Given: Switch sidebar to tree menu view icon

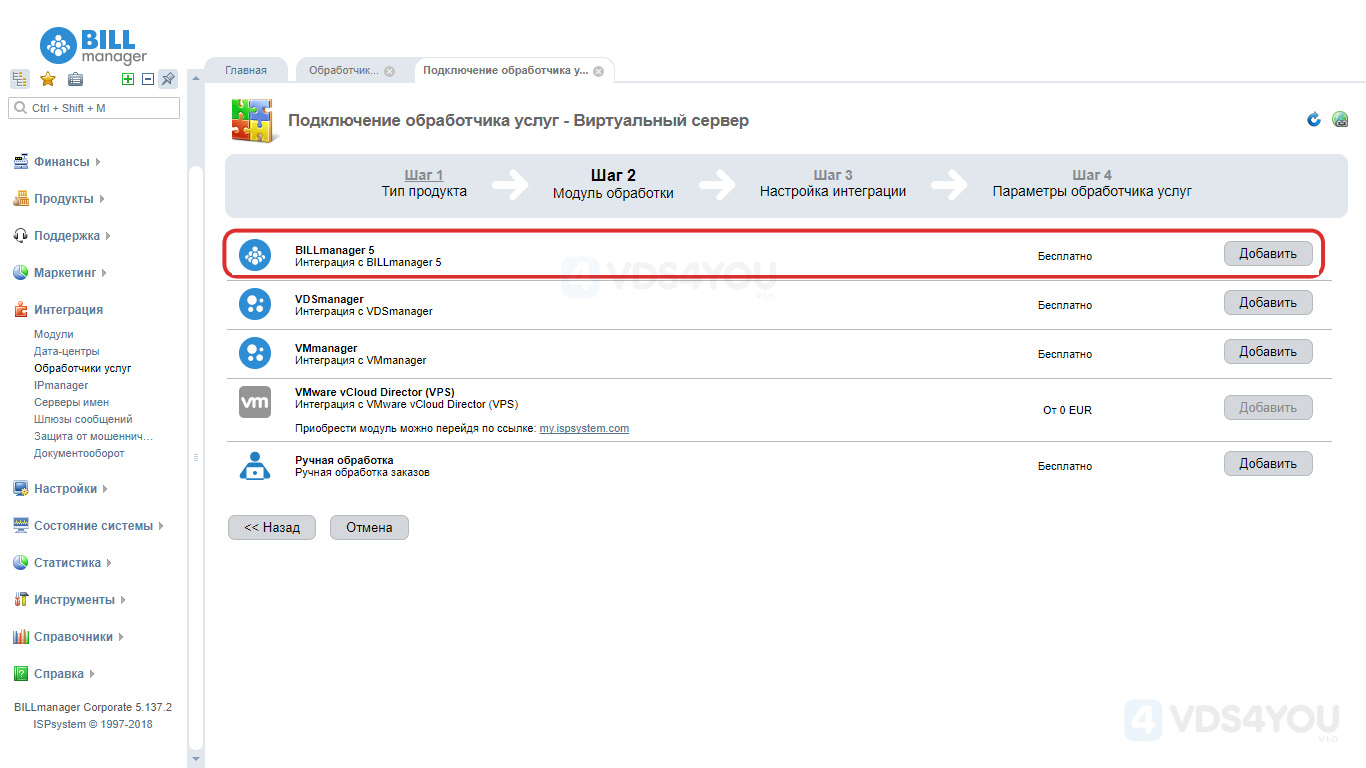Looking at the screenshot, I should (20, 79).
